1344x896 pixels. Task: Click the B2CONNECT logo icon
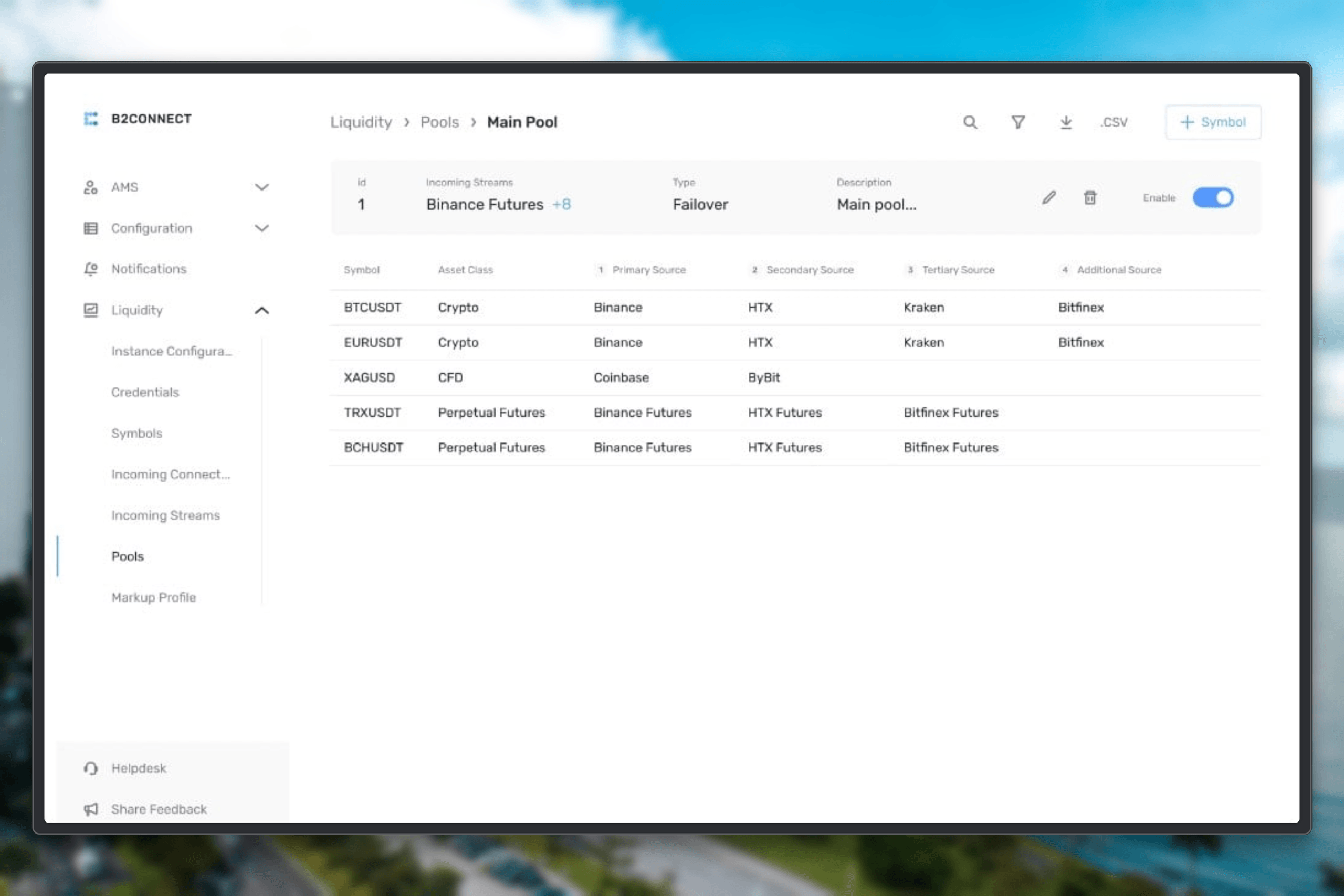(91, 119)
